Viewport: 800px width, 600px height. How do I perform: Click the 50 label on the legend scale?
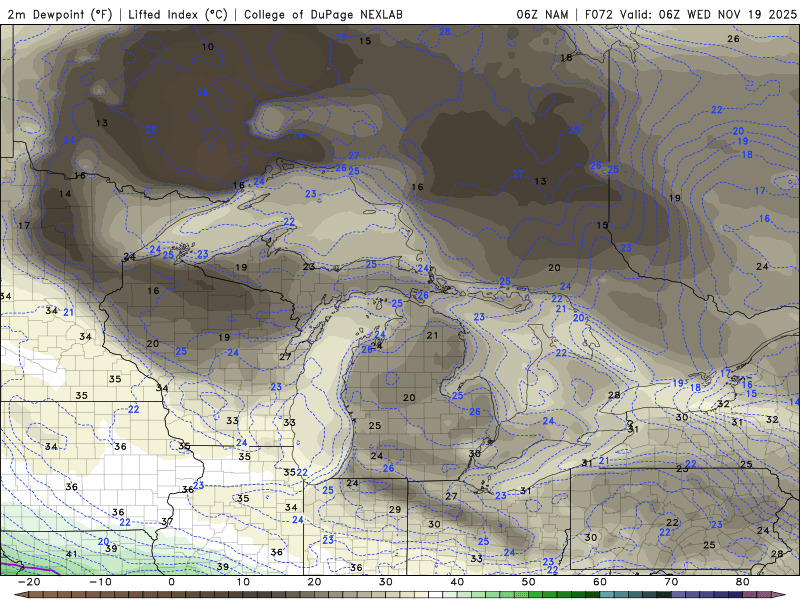click(529, 582)
